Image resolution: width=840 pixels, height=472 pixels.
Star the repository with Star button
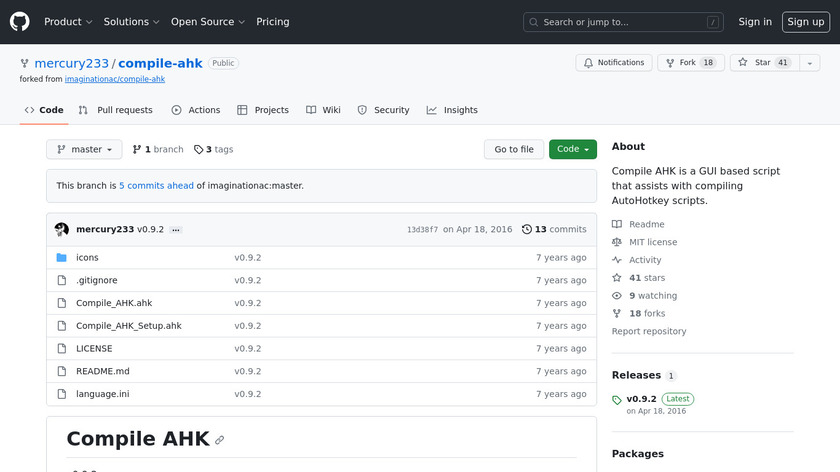pos(764,63)
